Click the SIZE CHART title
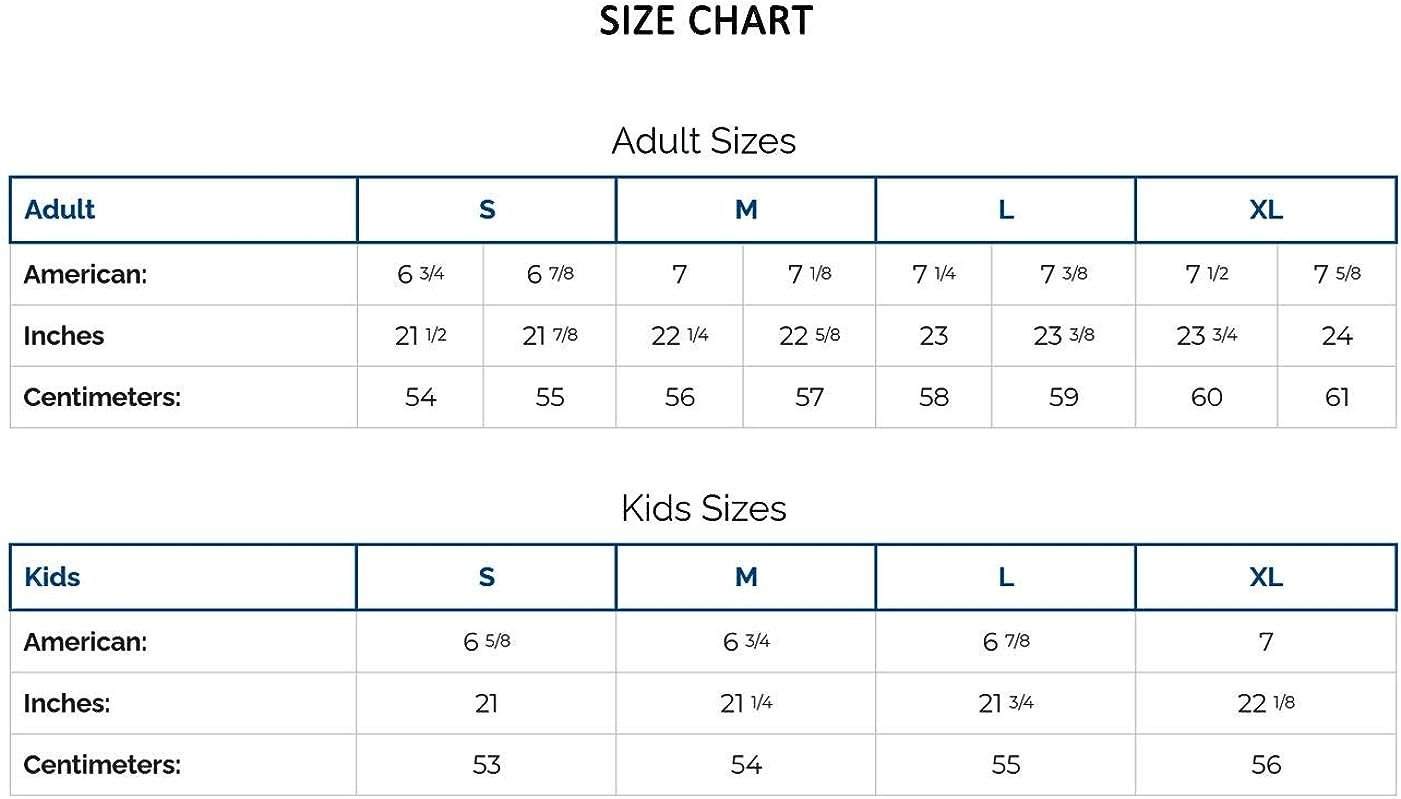1401x799 pixels. [x=705, y=21]
